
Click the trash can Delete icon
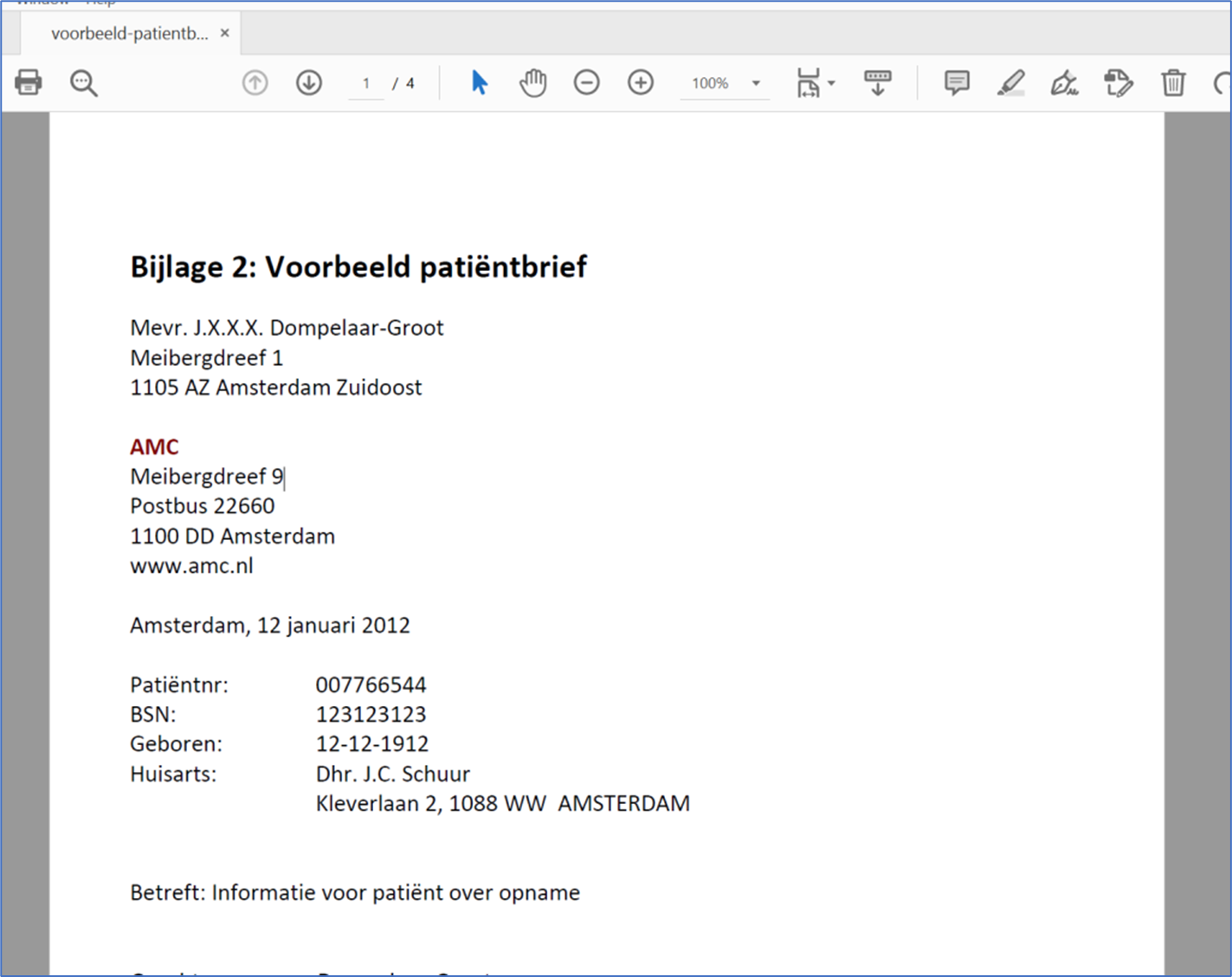tap(1173, 83)
